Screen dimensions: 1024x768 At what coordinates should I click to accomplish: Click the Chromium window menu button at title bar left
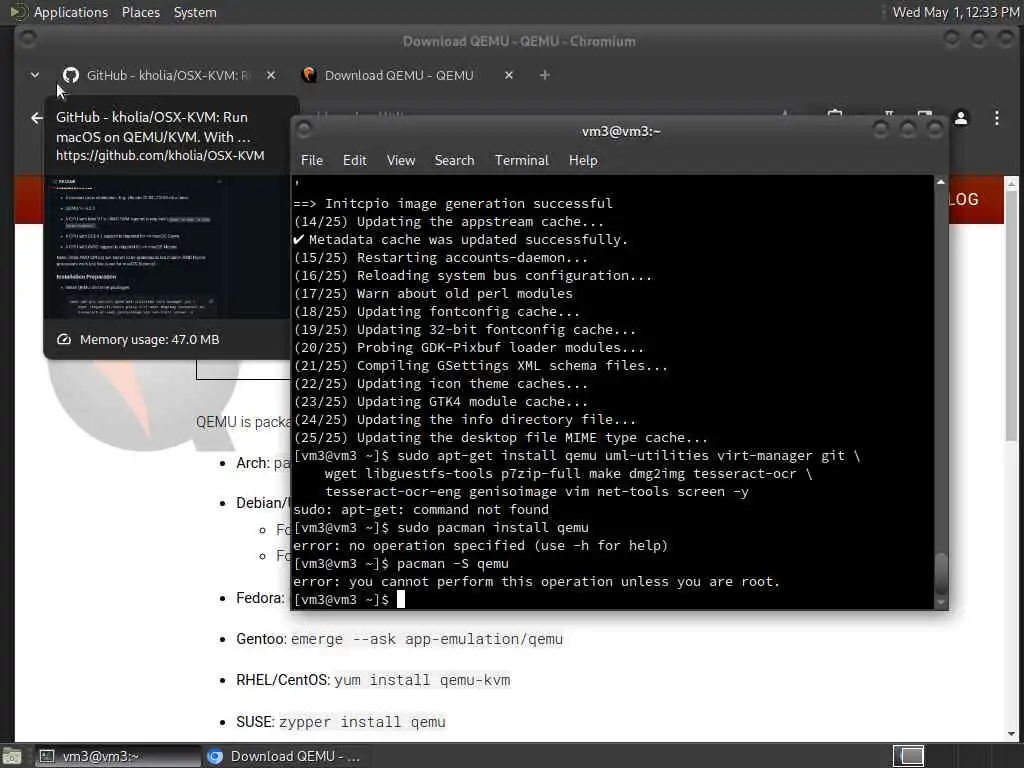[27, 39]
